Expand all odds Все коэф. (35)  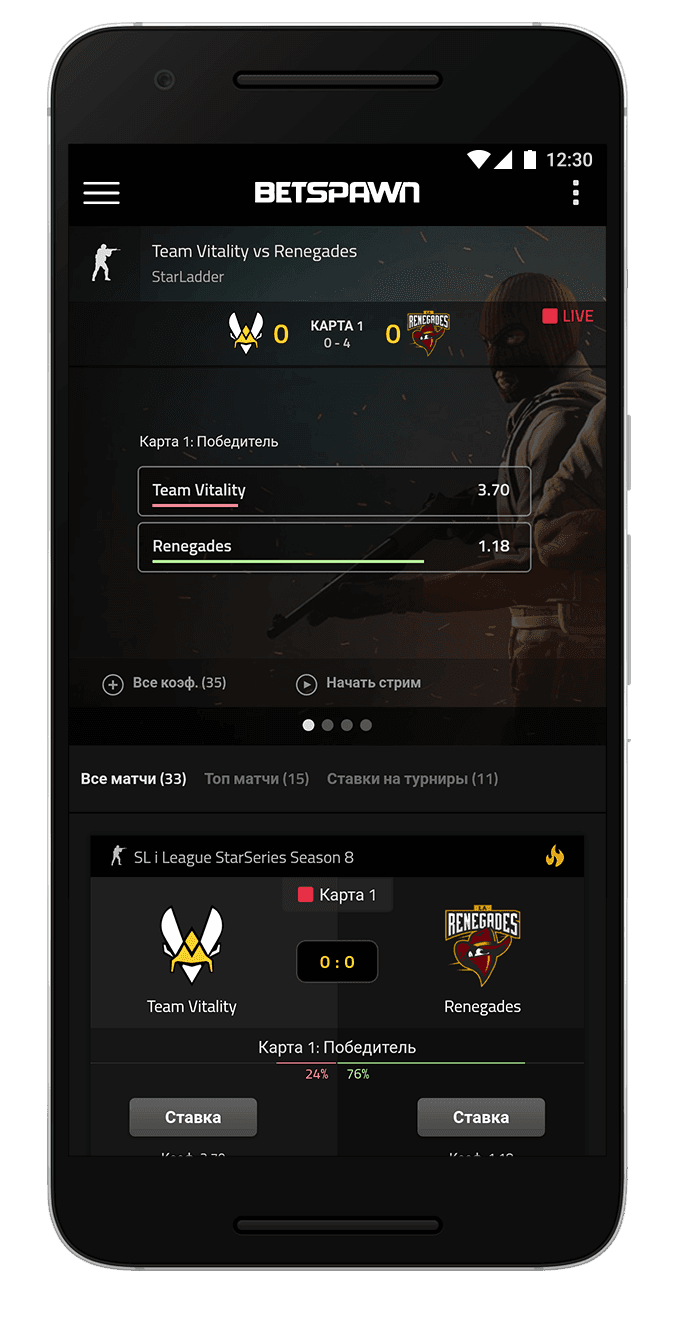(x=165, y=684)
